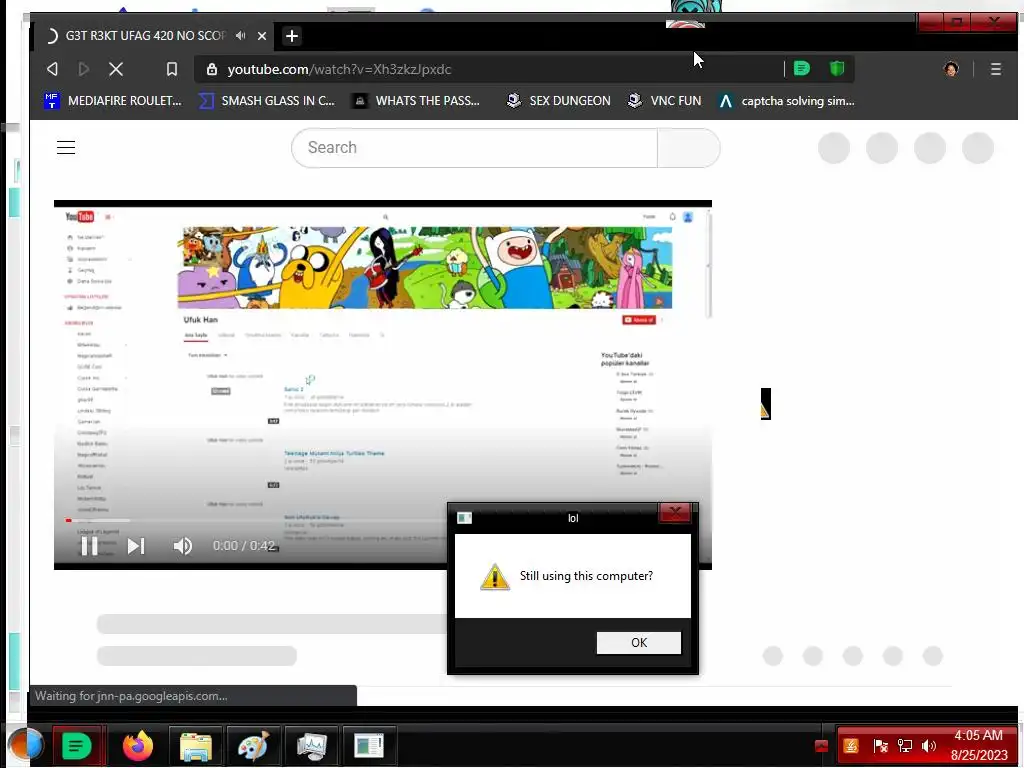Screen dimensions: 1024x768
Task: Click the YouTube Search field
Action: pyautogui.click(x=475, y=148)
